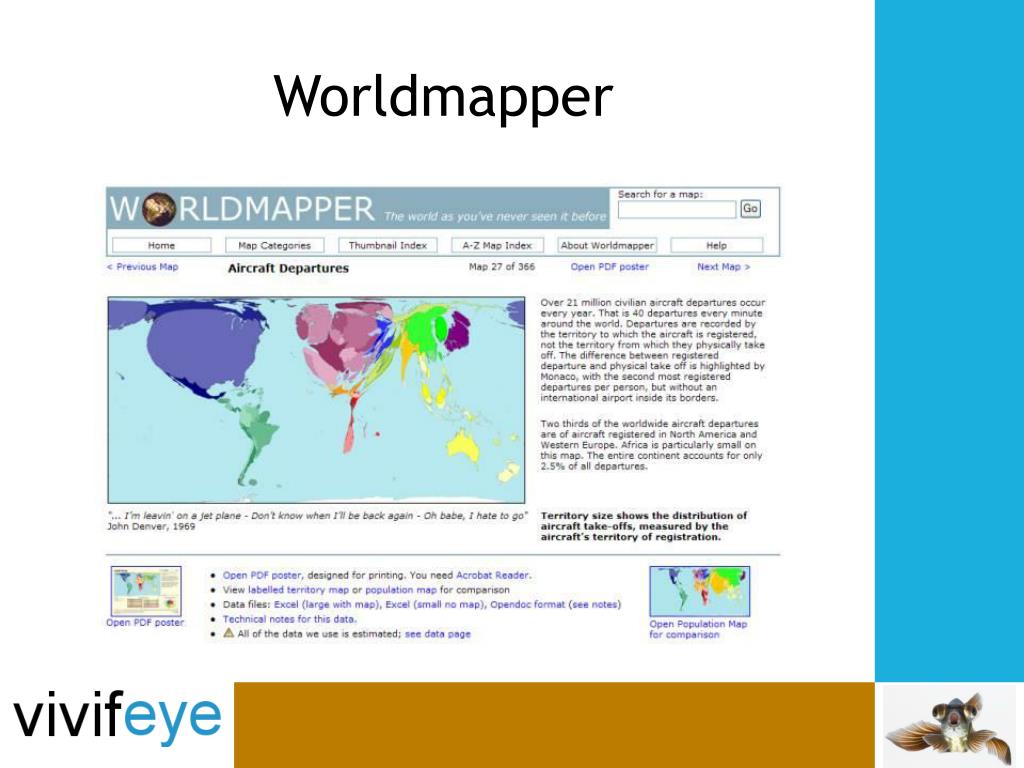Click the Aircraft Departures heading text

click(288, 268)
